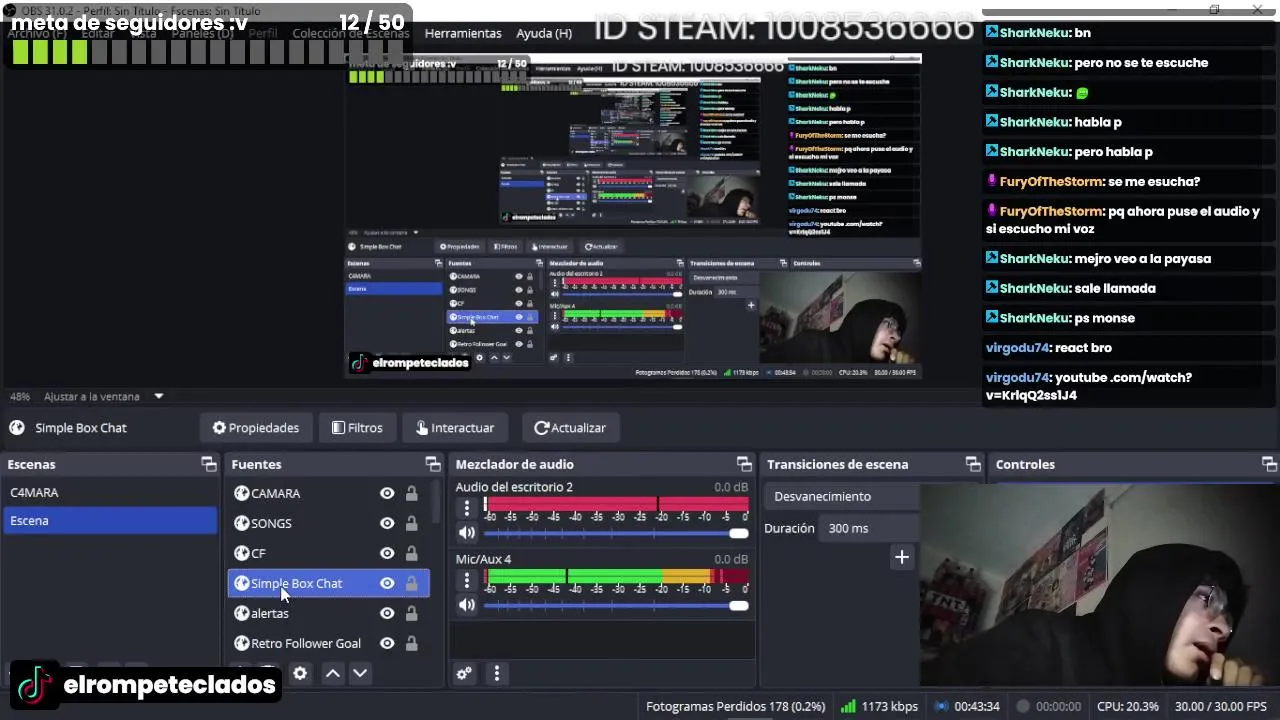Click the Interactuar button

[x=454, y=428]
